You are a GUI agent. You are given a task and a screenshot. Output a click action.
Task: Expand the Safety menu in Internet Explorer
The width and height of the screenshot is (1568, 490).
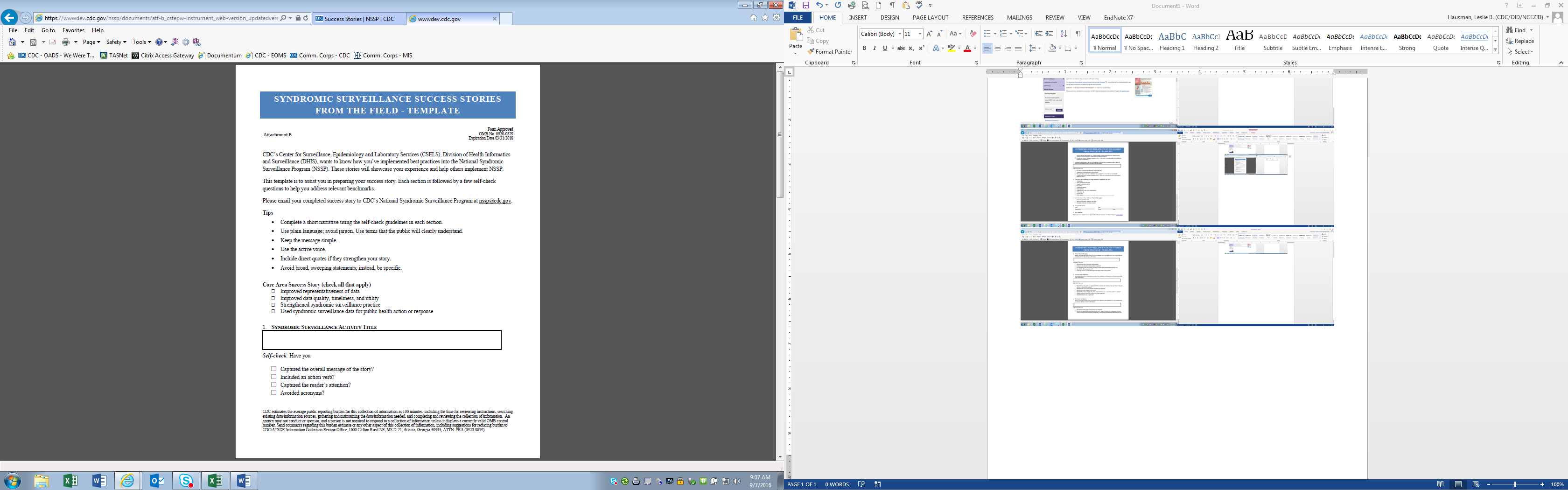click(x=116, y=42)
